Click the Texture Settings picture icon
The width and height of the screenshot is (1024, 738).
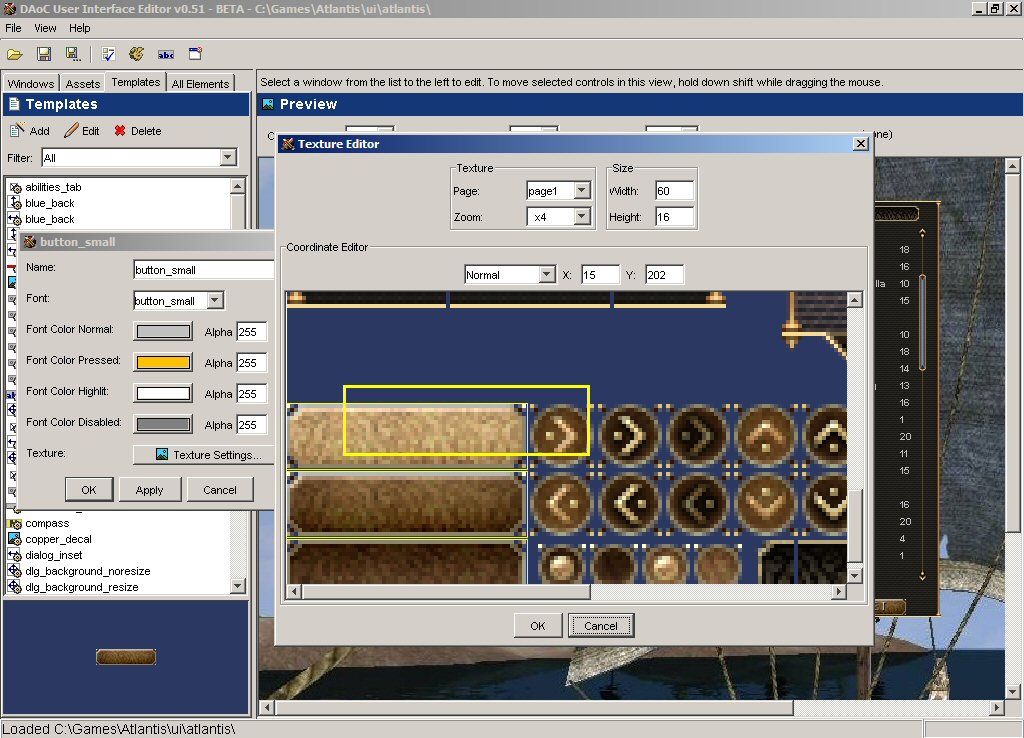(162, 455)
